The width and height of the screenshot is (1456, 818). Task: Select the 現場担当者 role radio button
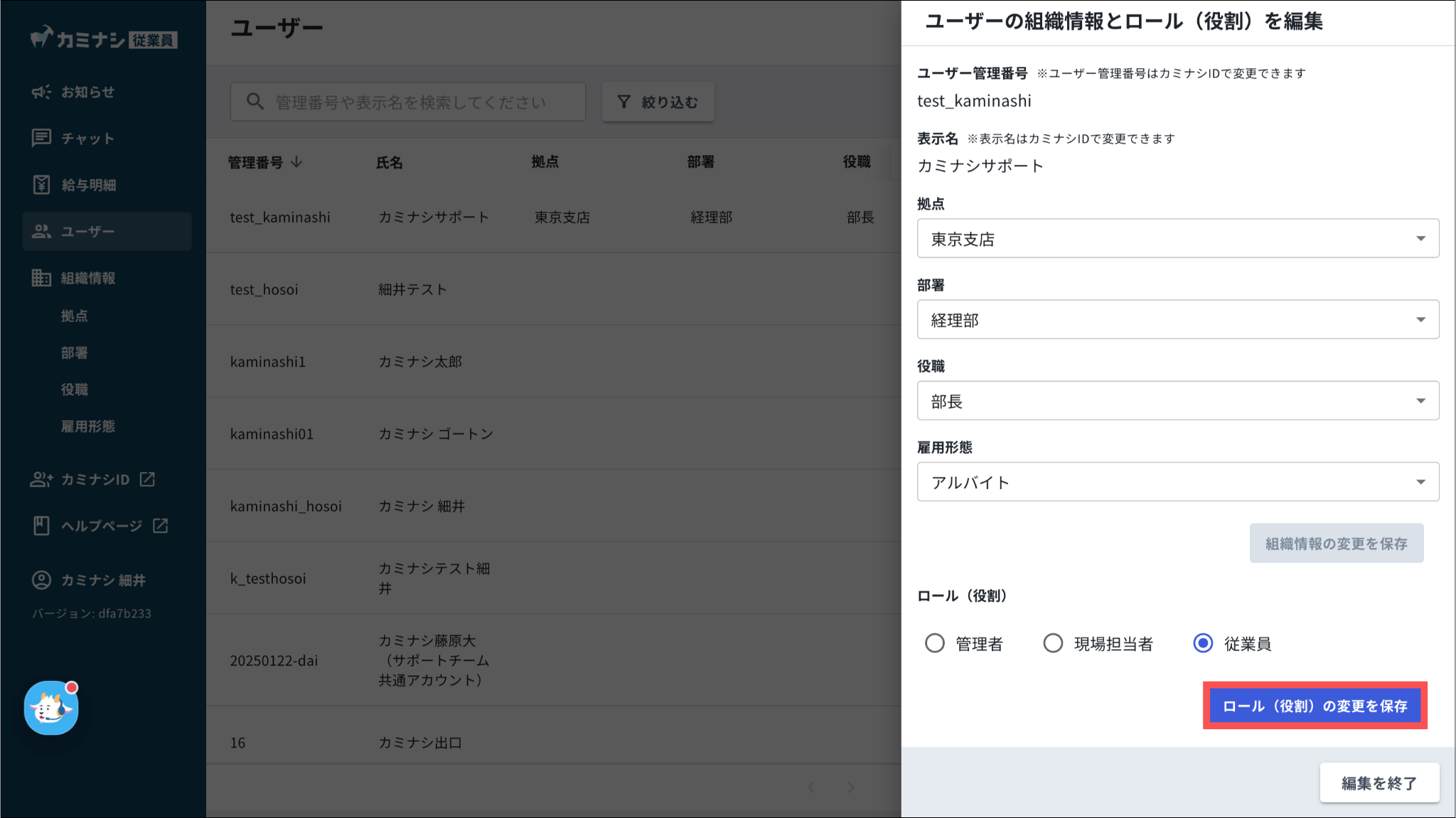[1052, 643]
